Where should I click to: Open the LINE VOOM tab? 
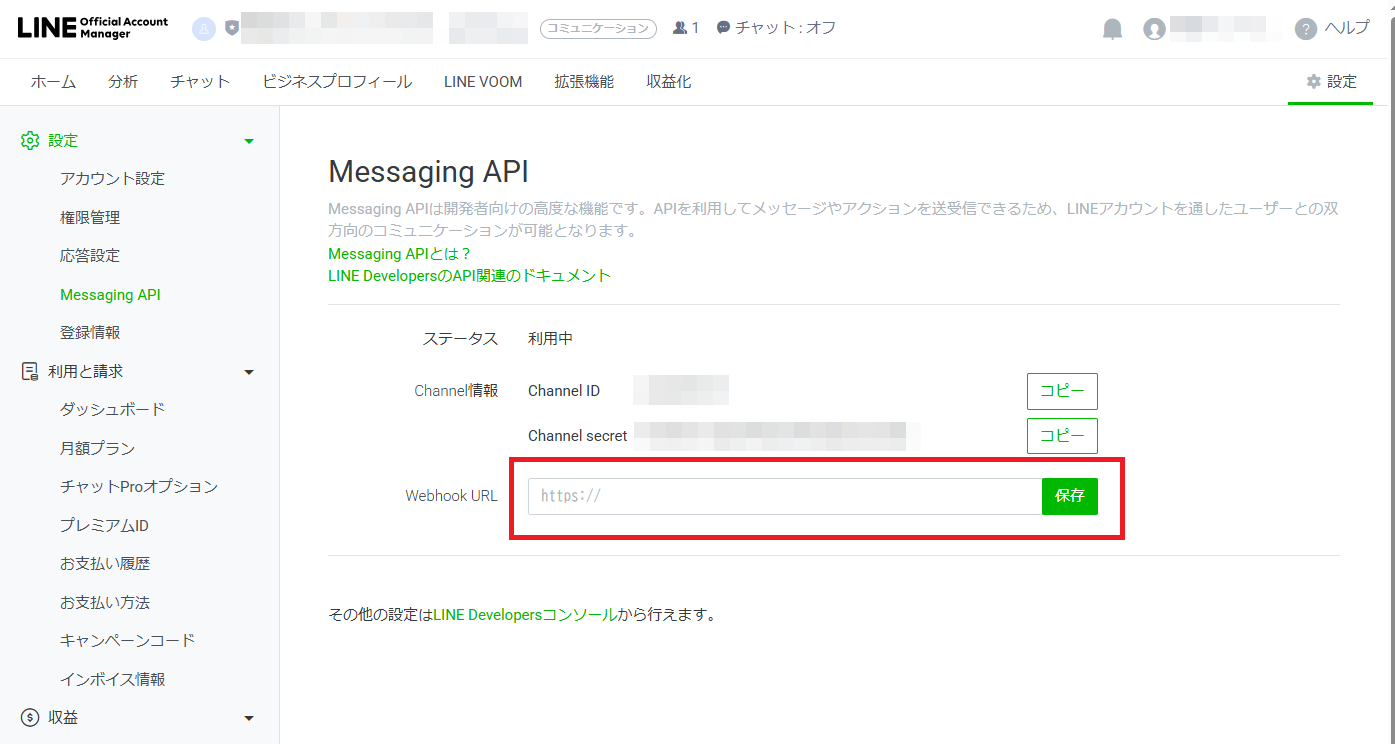(483, 82)
